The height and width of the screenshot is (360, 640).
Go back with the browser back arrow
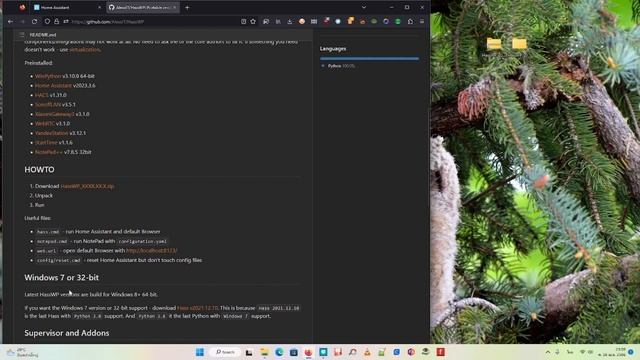click(x=11, y=22)
